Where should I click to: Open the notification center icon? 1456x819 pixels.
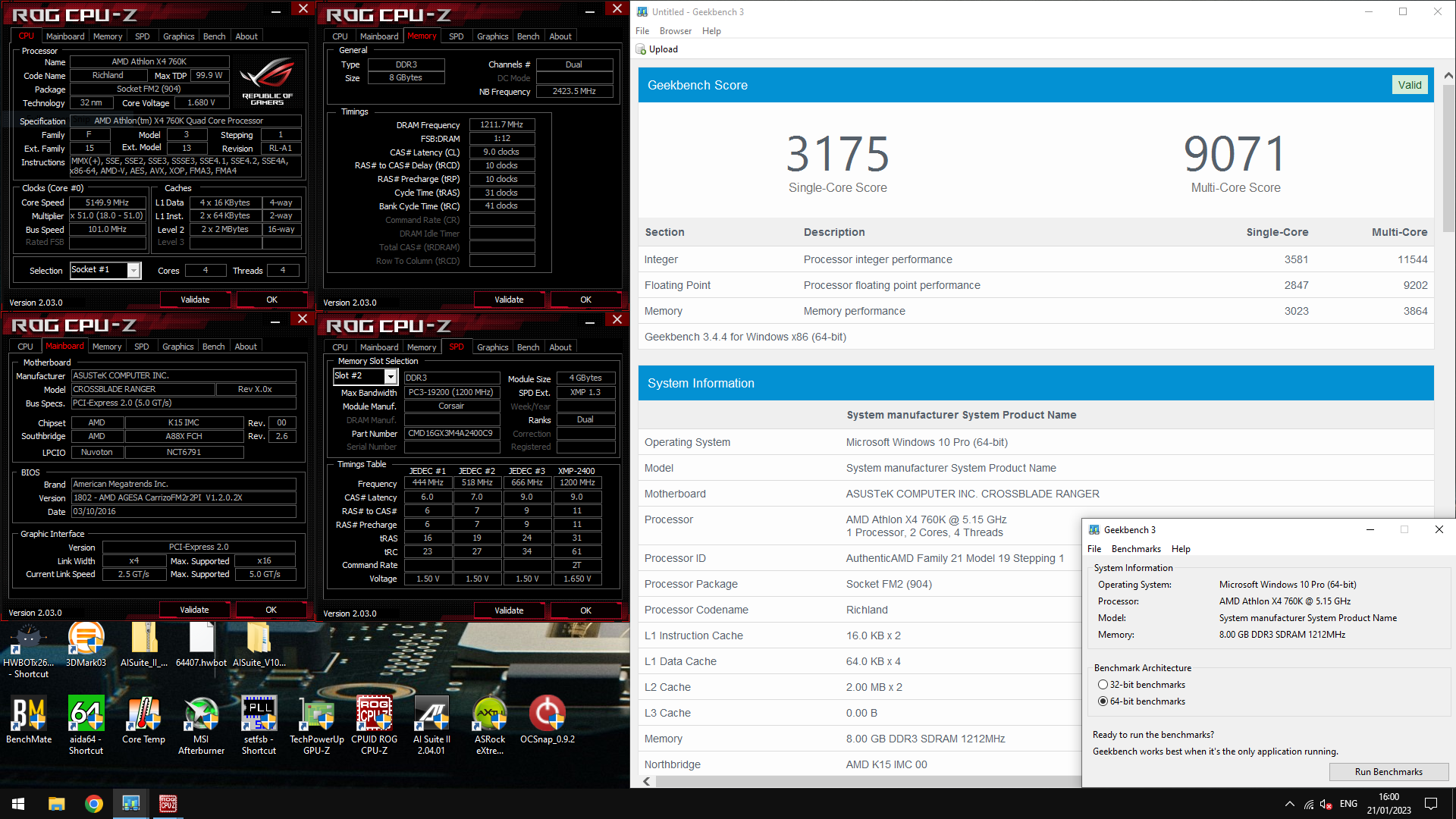coord(1431,804)
